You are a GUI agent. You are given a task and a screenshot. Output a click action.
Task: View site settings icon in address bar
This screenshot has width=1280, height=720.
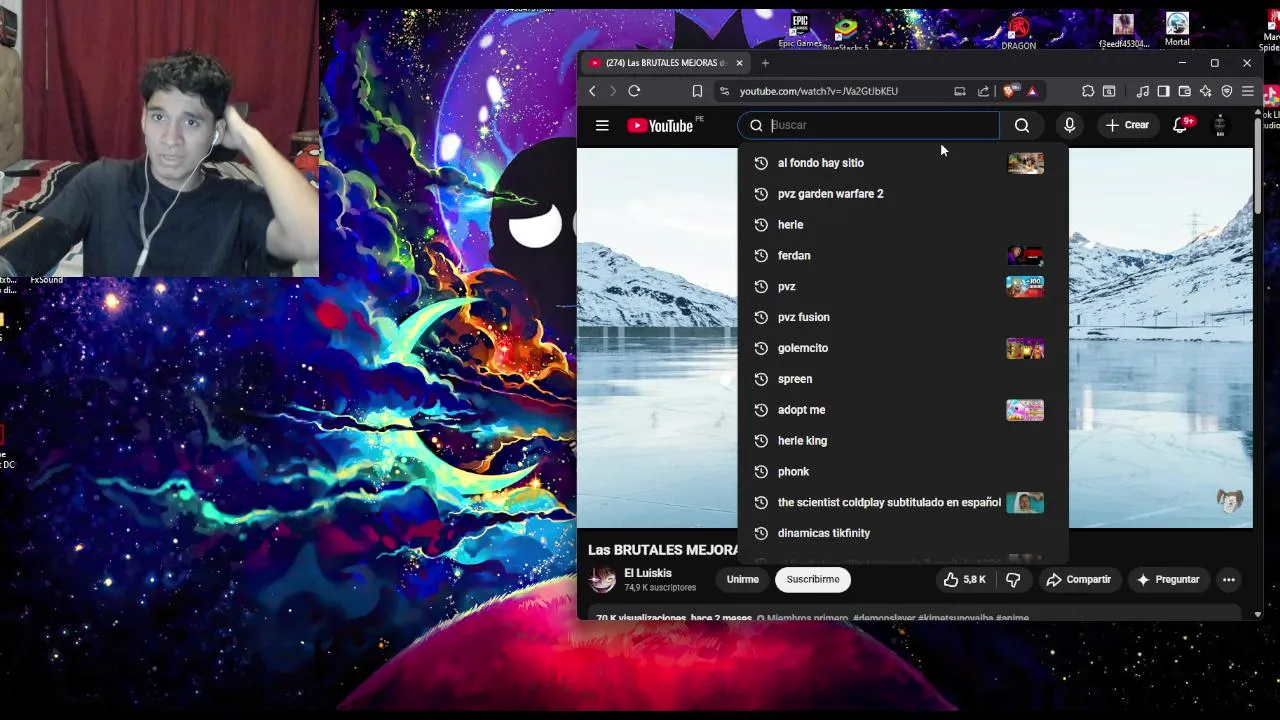724,91
